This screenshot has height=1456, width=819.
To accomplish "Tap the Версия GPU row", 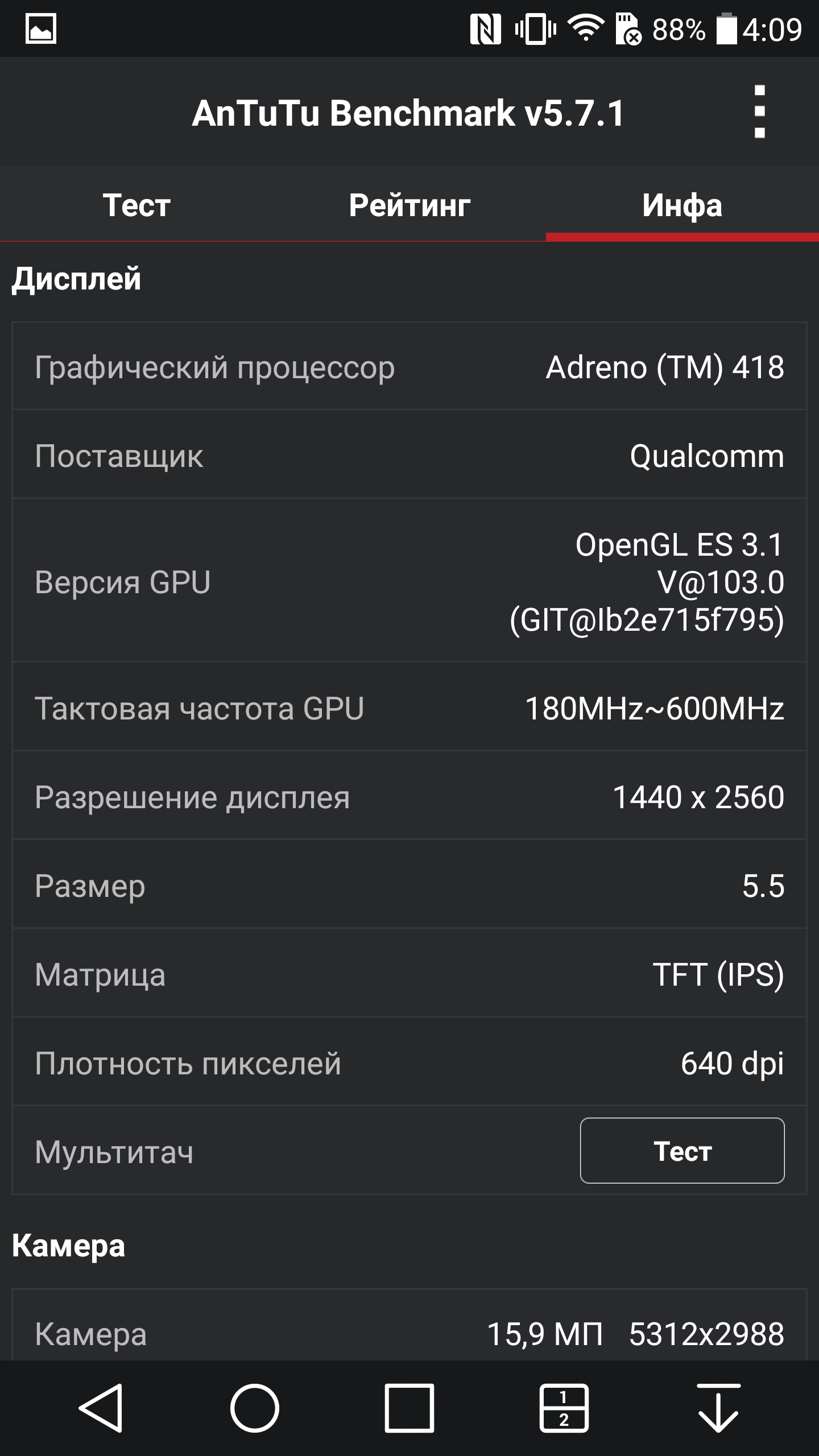I will click(409, 582).
